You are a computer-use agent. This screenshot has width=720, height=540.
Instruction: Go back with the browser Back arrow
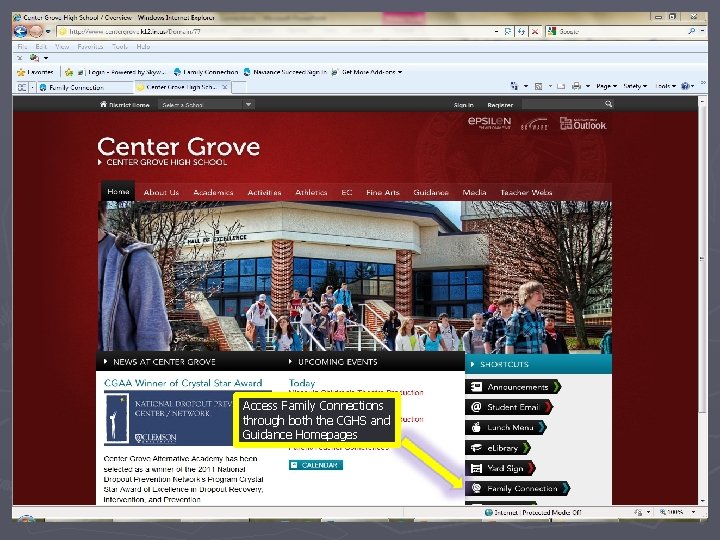pos(21,31)
